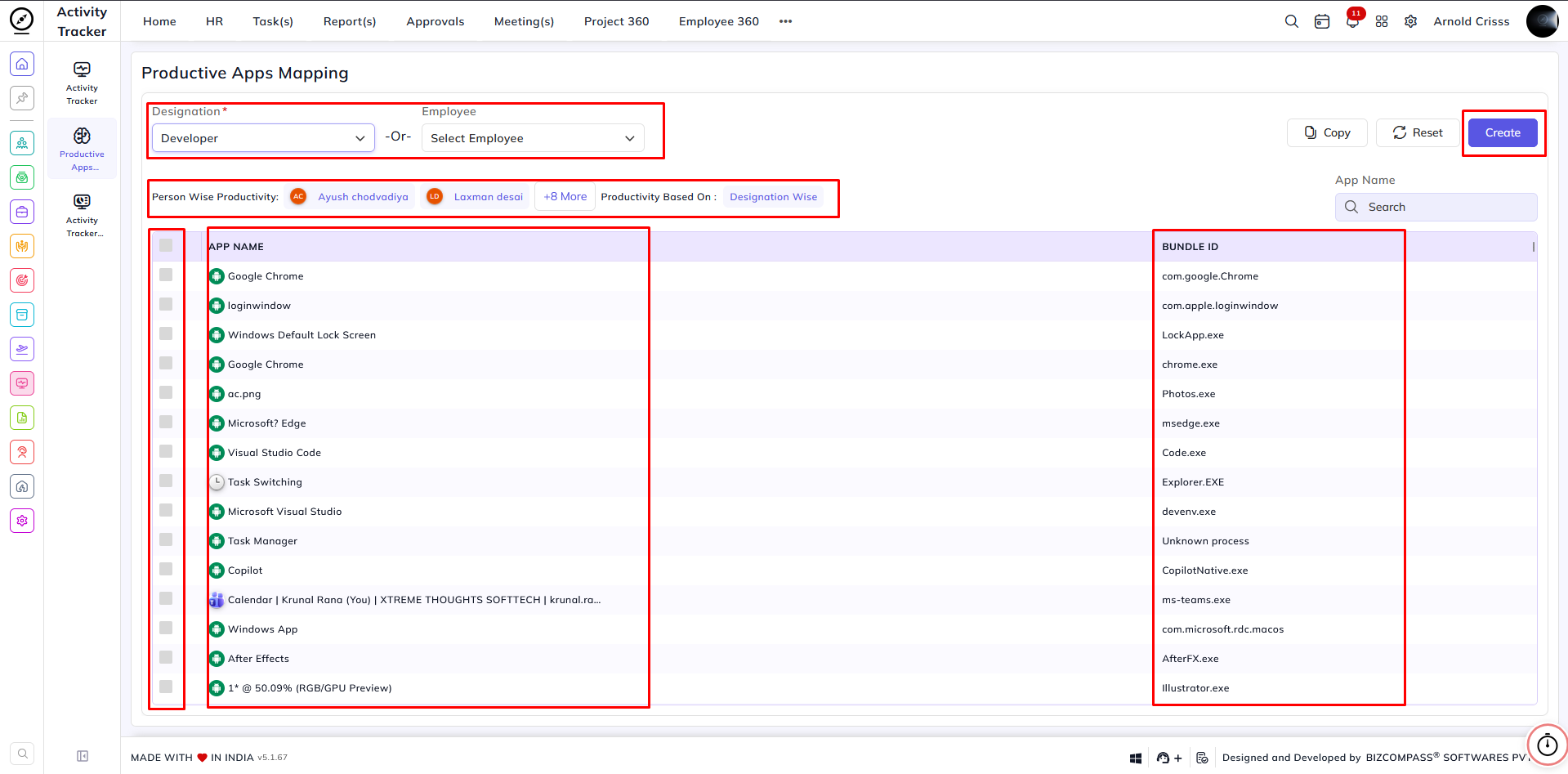The height and width of the screenshot is (774, 1568).
Task: Open the Report(s) menu
Action: pos(350,21)
